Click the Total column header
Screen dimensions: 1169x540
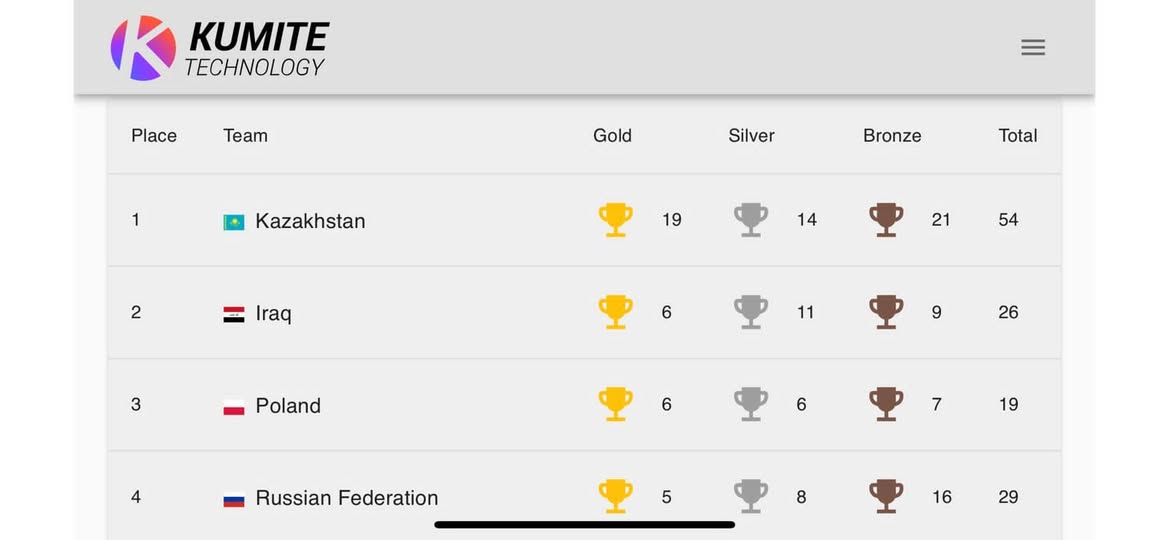[1017, 136]
